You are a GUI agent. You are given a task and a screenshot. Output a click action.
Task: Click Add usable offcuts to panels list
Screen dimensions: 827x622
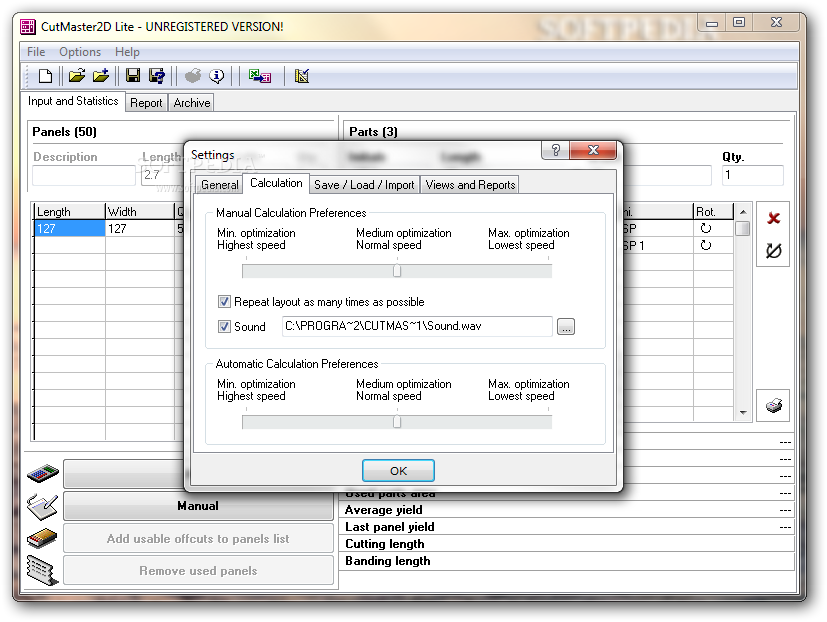point(198,539)
